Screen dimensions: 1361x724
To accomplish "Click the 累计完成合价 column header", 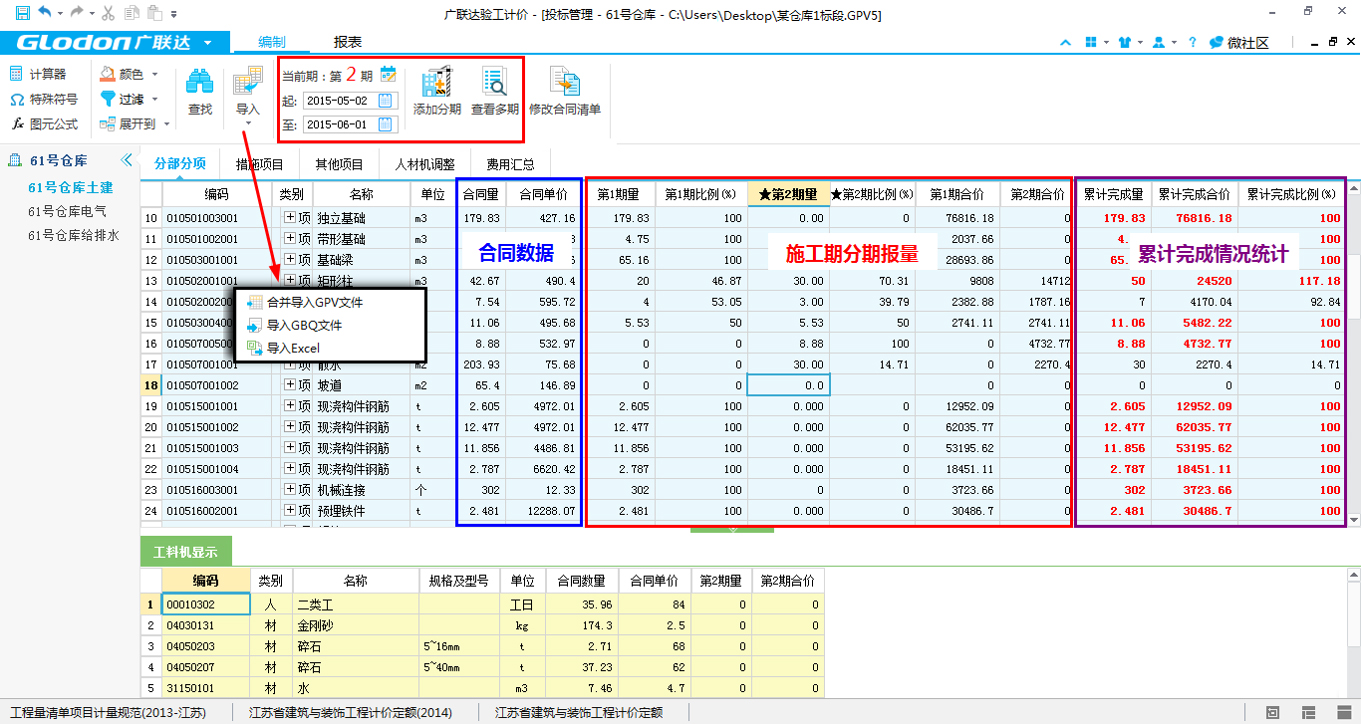I will pyautogui.click(x=1194, y=194).
